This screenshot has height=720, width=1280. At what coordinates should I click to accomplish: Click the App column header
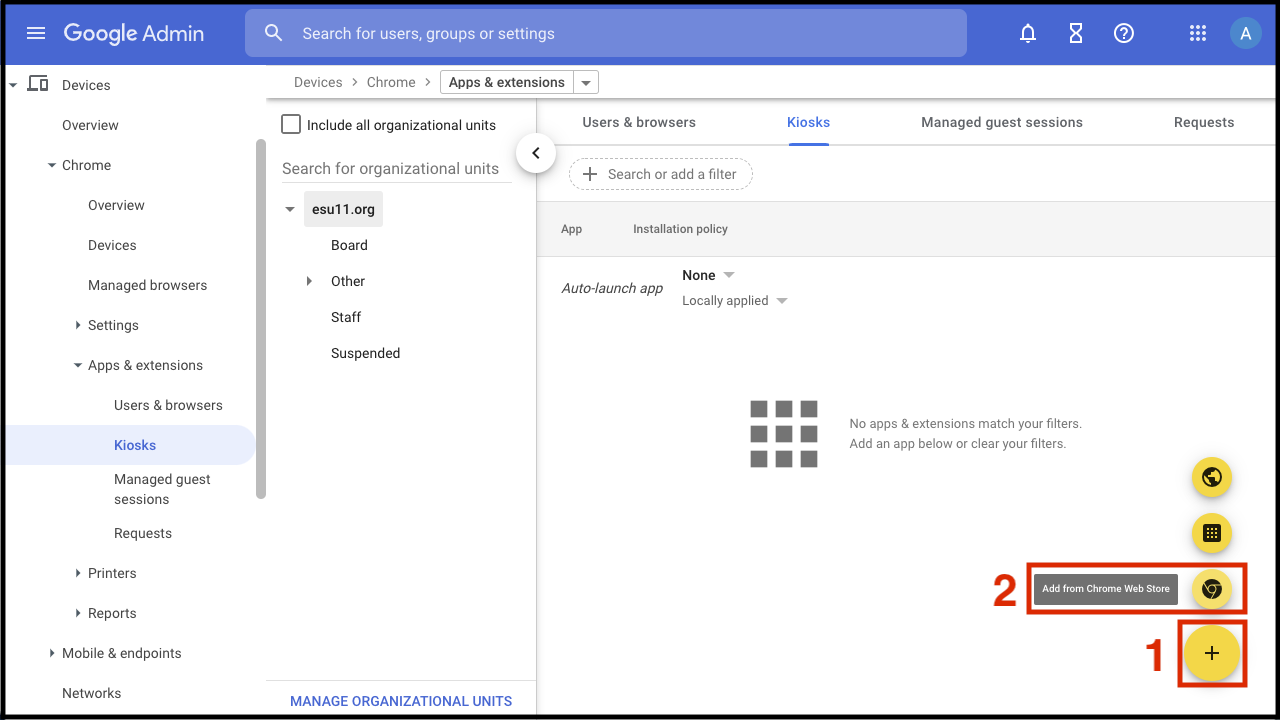[571, 229]
